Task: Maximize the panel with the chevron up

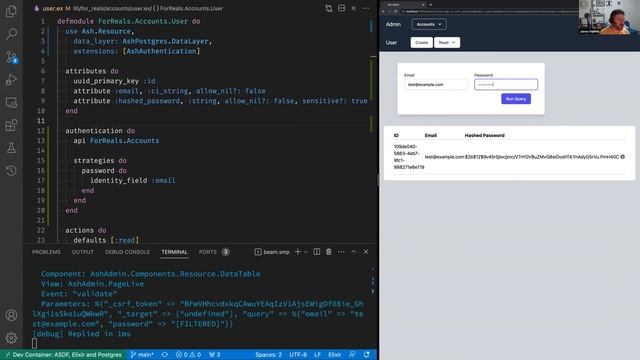Action: pos(353,252)
